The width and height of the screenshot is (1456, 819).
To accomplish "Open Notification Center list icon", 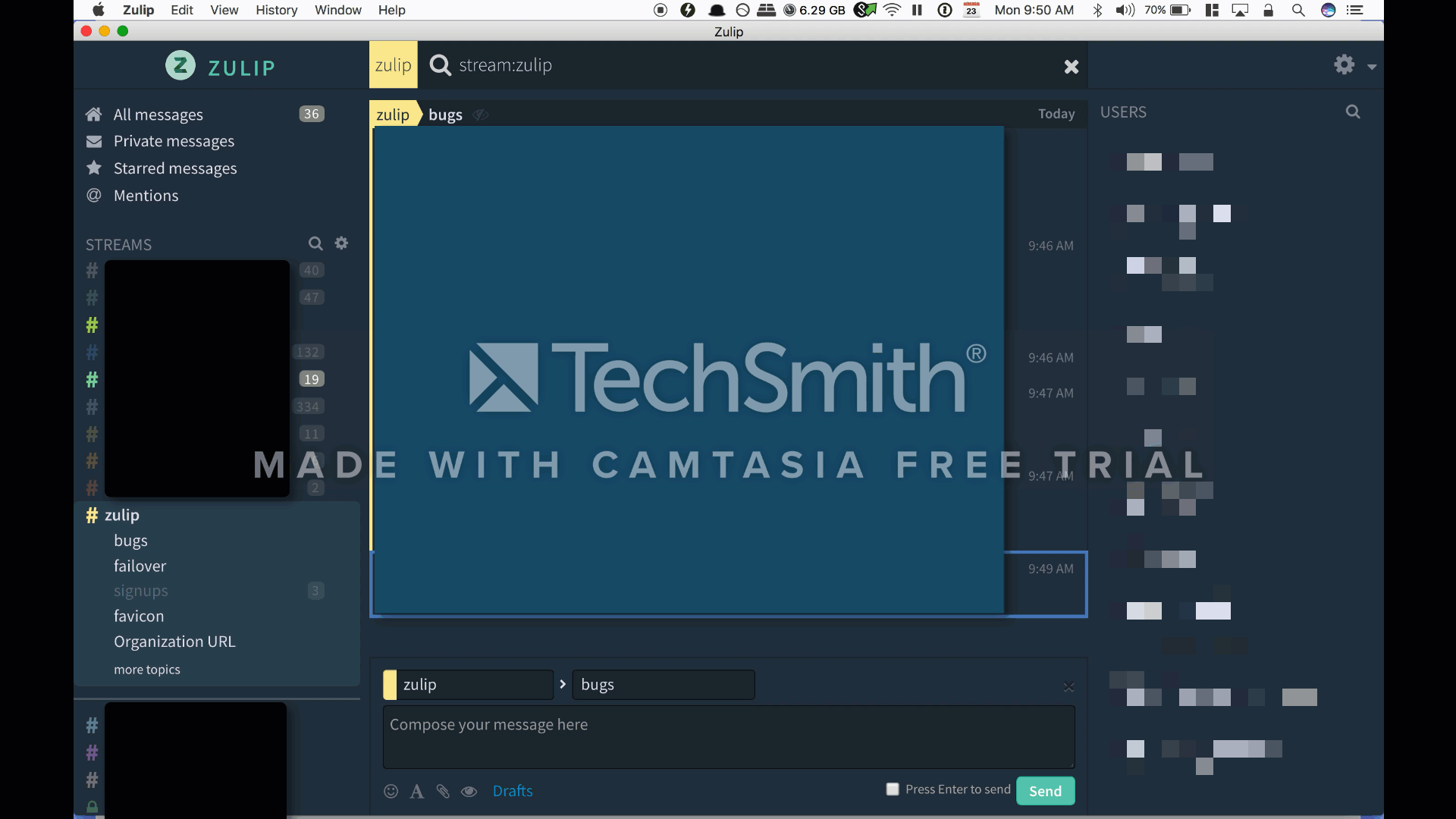I will point(1355,10).
